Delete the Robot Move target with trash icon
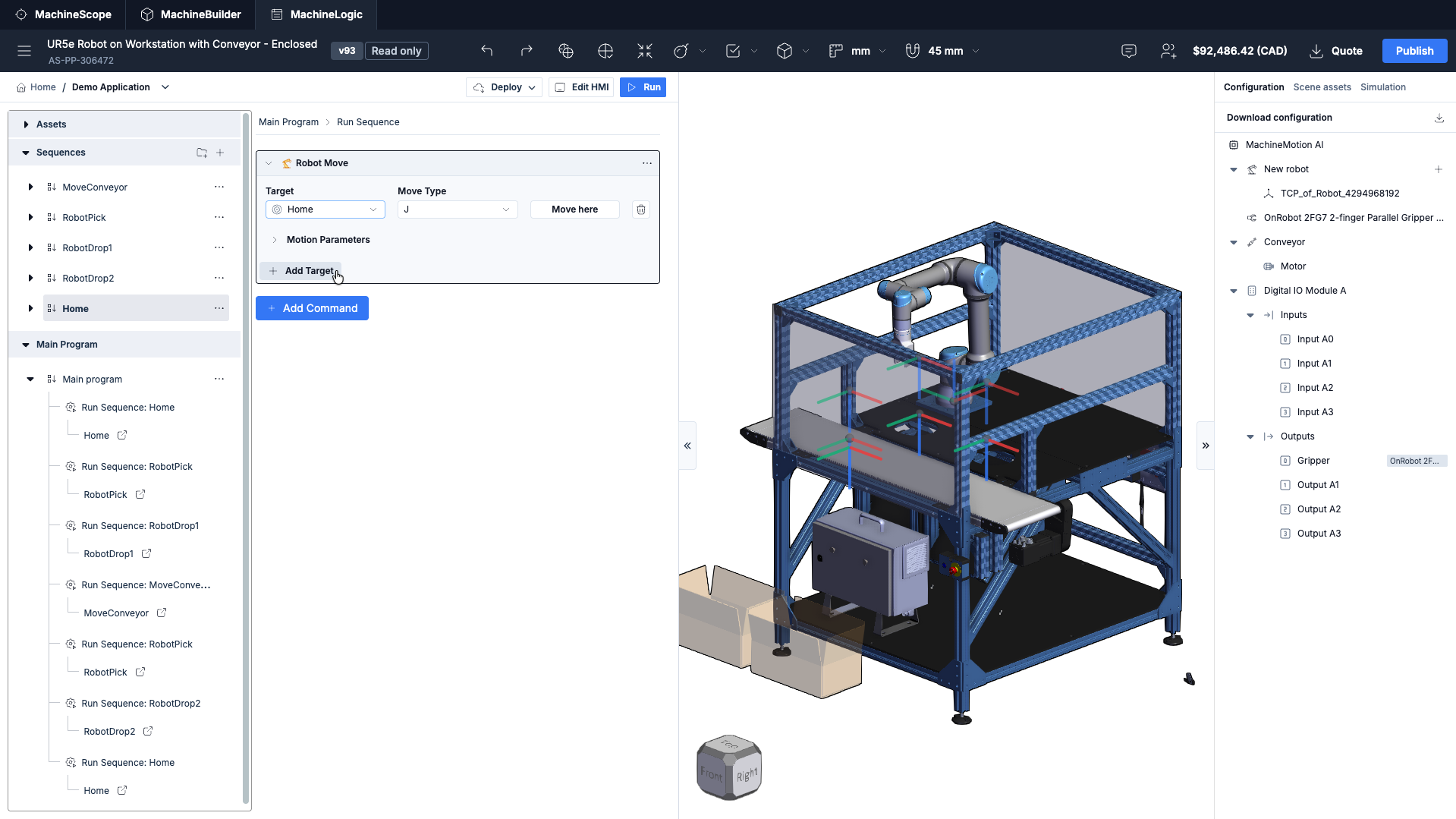This screenshot has width=1456, height=819. pos(641,209)
